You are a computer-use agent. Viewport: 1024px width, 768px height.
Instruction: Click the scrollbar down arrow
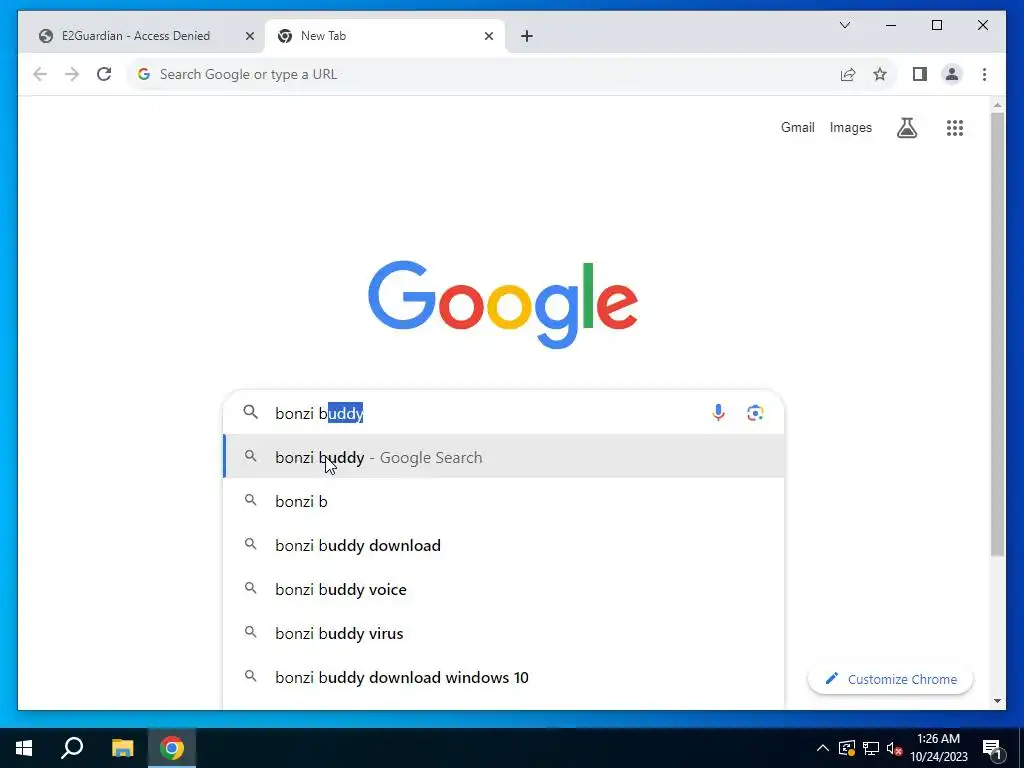click(x=997, y=701)
